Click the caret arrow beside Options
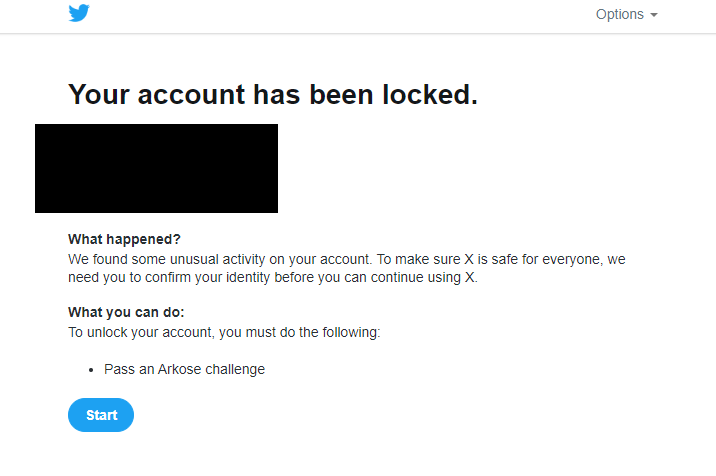Screen dimensions: 716x476 [654, 15]
